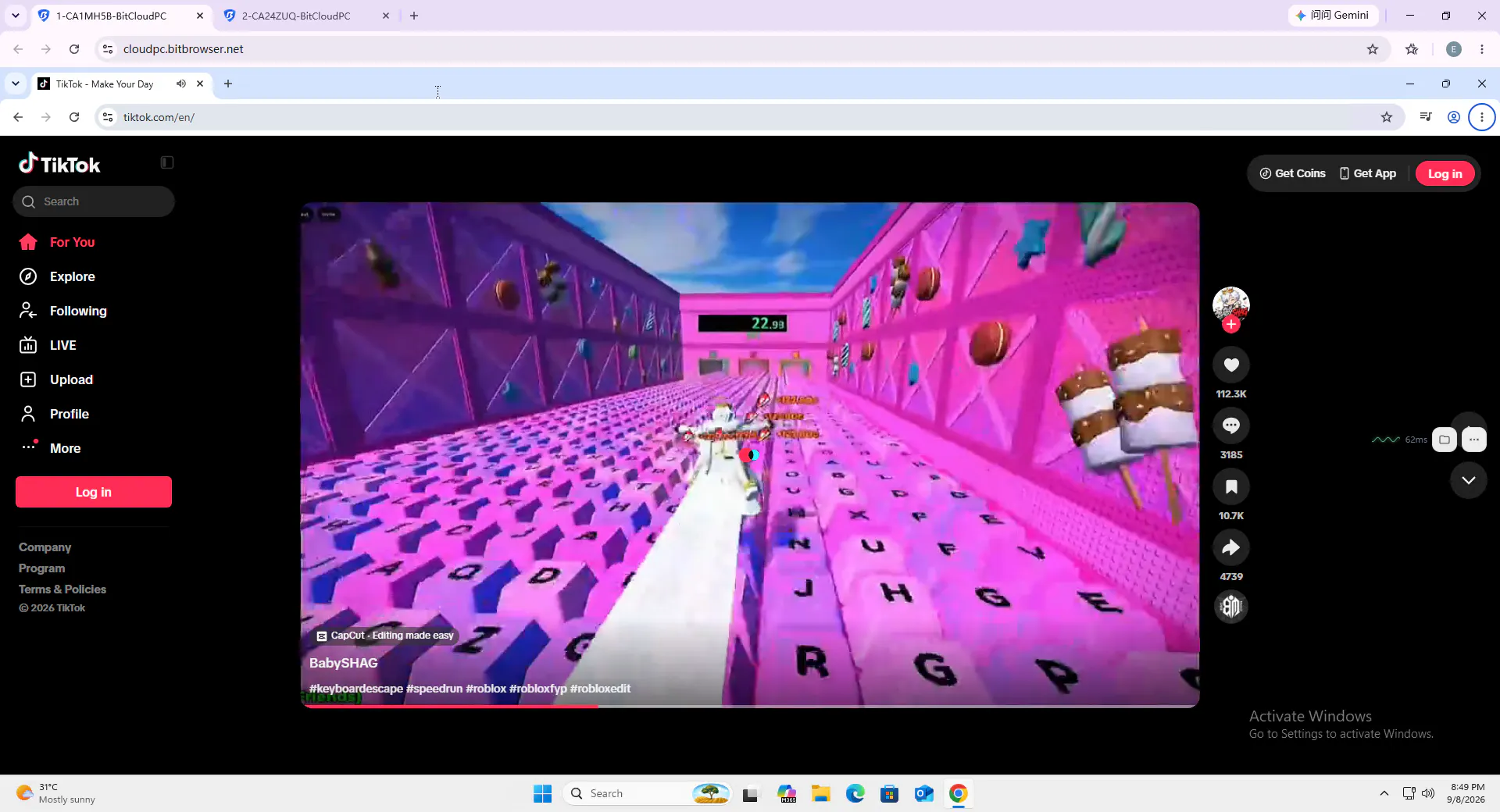
Task: Expand Terms & Policies footer section
Action: pyautogui.click(x=62, y=589)
